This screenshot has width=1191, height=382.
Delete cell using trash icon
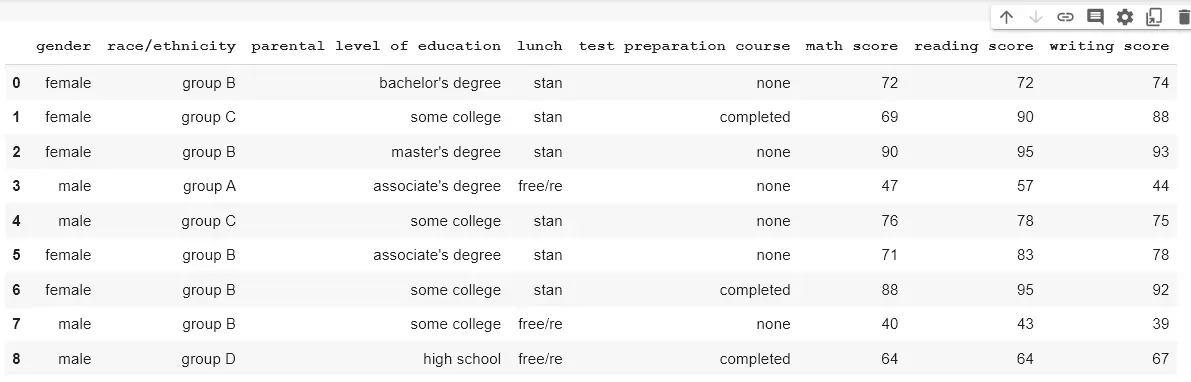[1183, 17]
